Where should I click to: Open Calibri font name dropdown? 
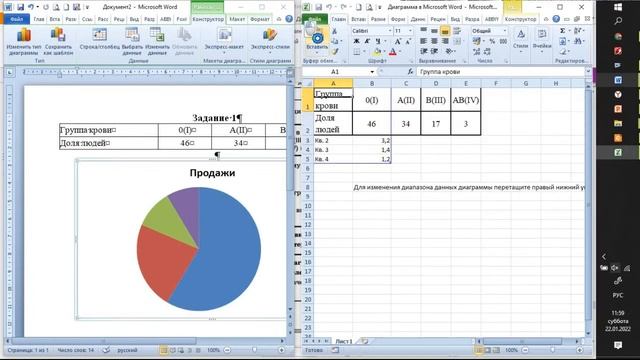click(390, 31)
